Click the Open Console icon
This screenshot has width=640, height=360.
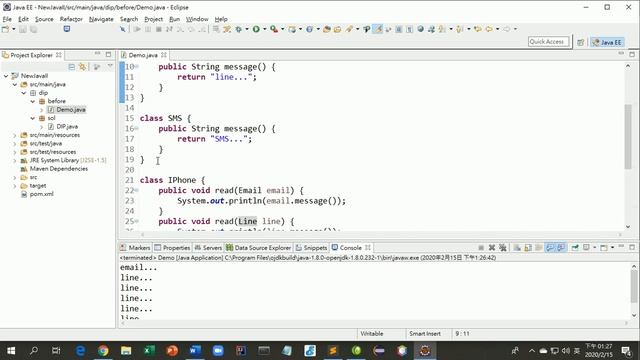[604, 248]
